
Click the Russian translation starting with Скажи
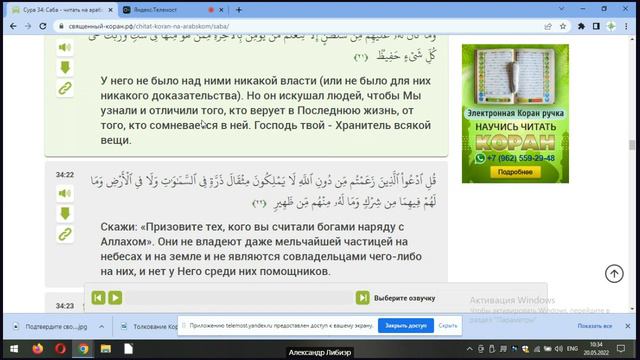(261, 249)
